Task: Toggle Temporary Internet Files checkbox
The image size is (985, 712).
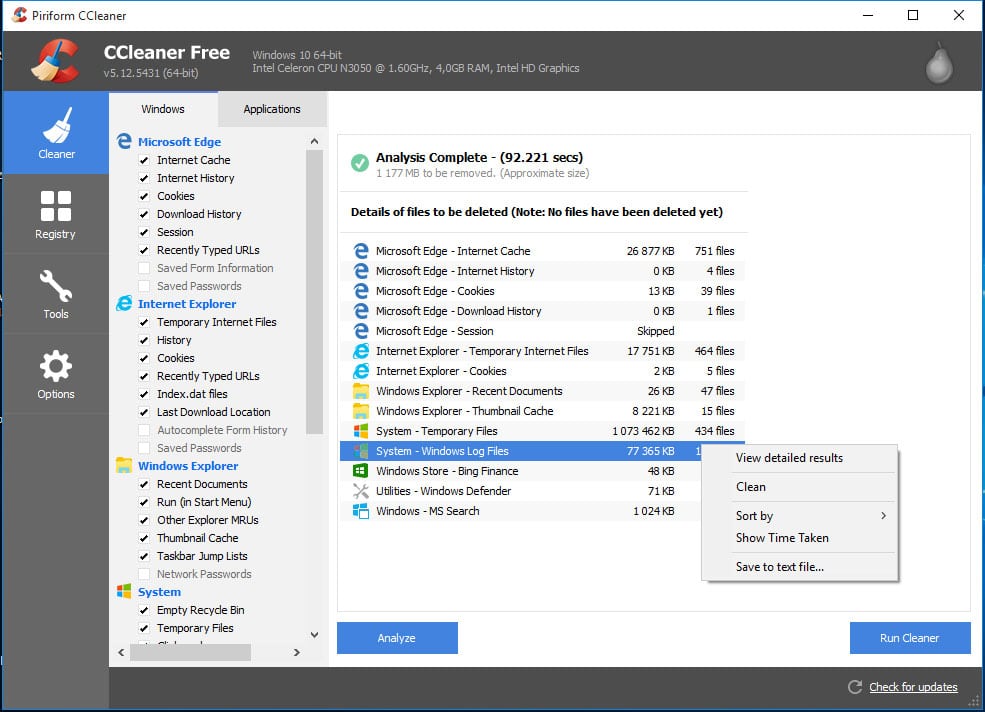Action: click(144, 322)
